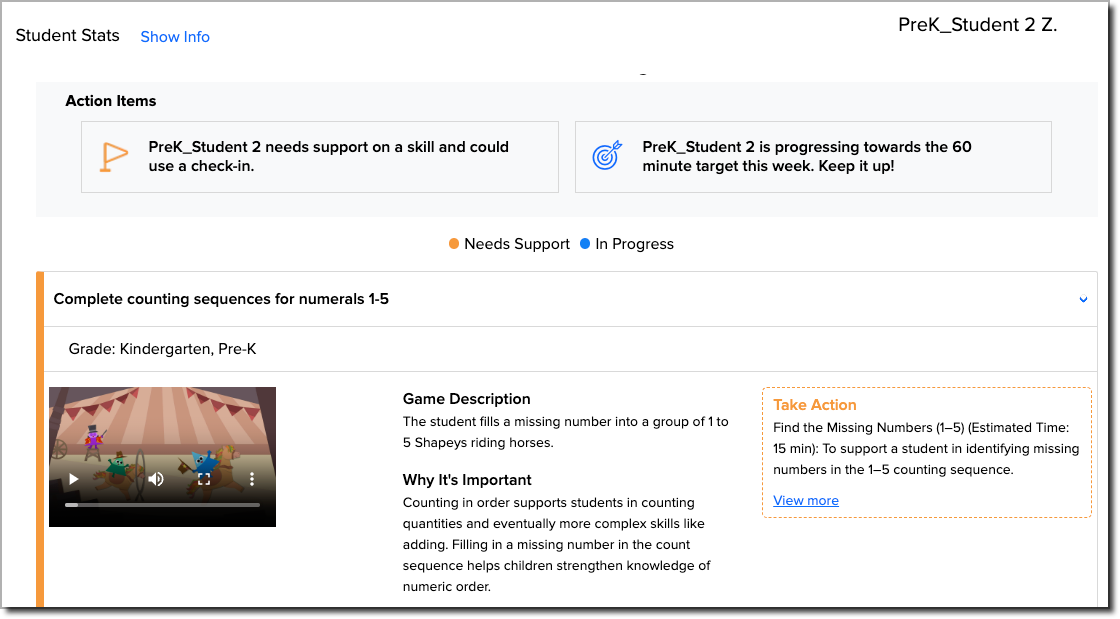
Task: Click the In Progress legend label
Action: (x=634, y=244)
